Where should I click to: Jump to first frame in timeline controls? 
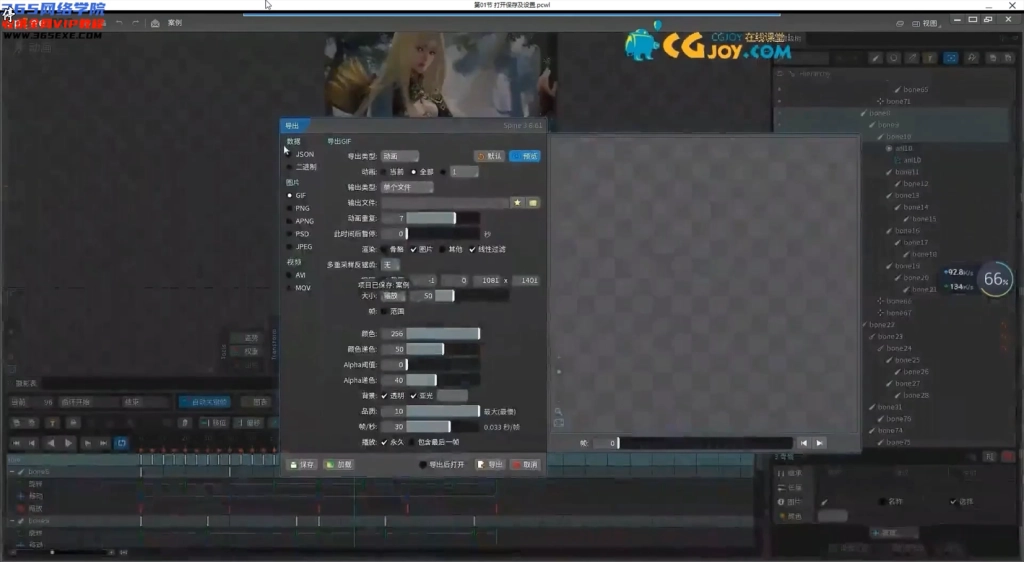point(16,443)
